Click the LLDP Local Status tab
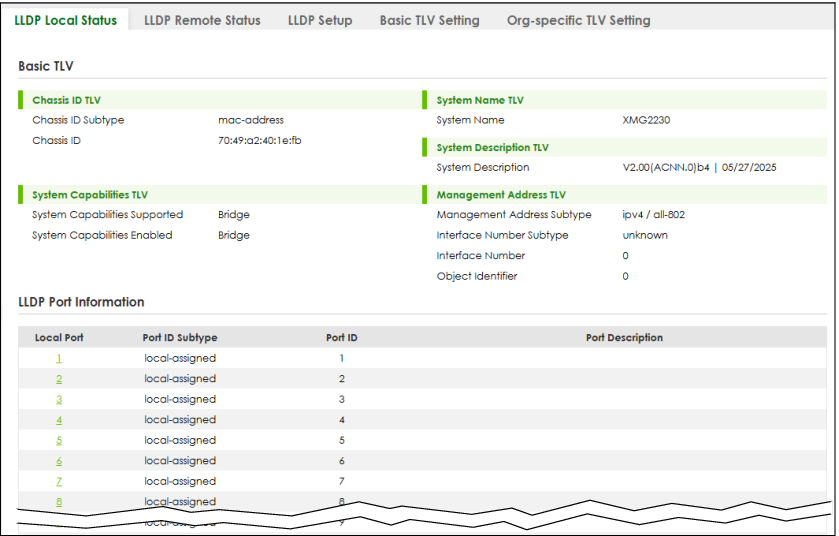This screenshot has width=839, height=536. click(x=66, y=20)
